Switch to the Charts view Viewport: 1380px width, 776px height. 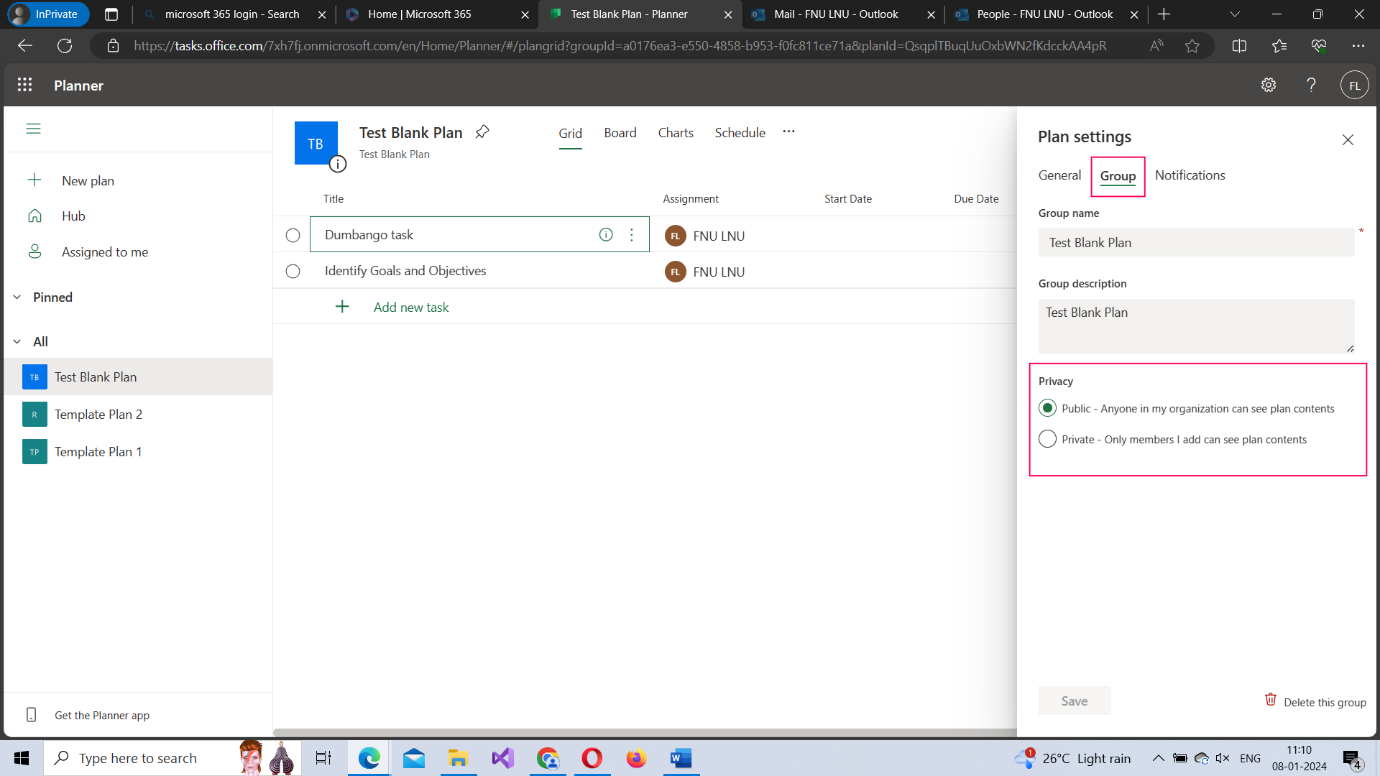pyautogui.click(x=676, y=133)
